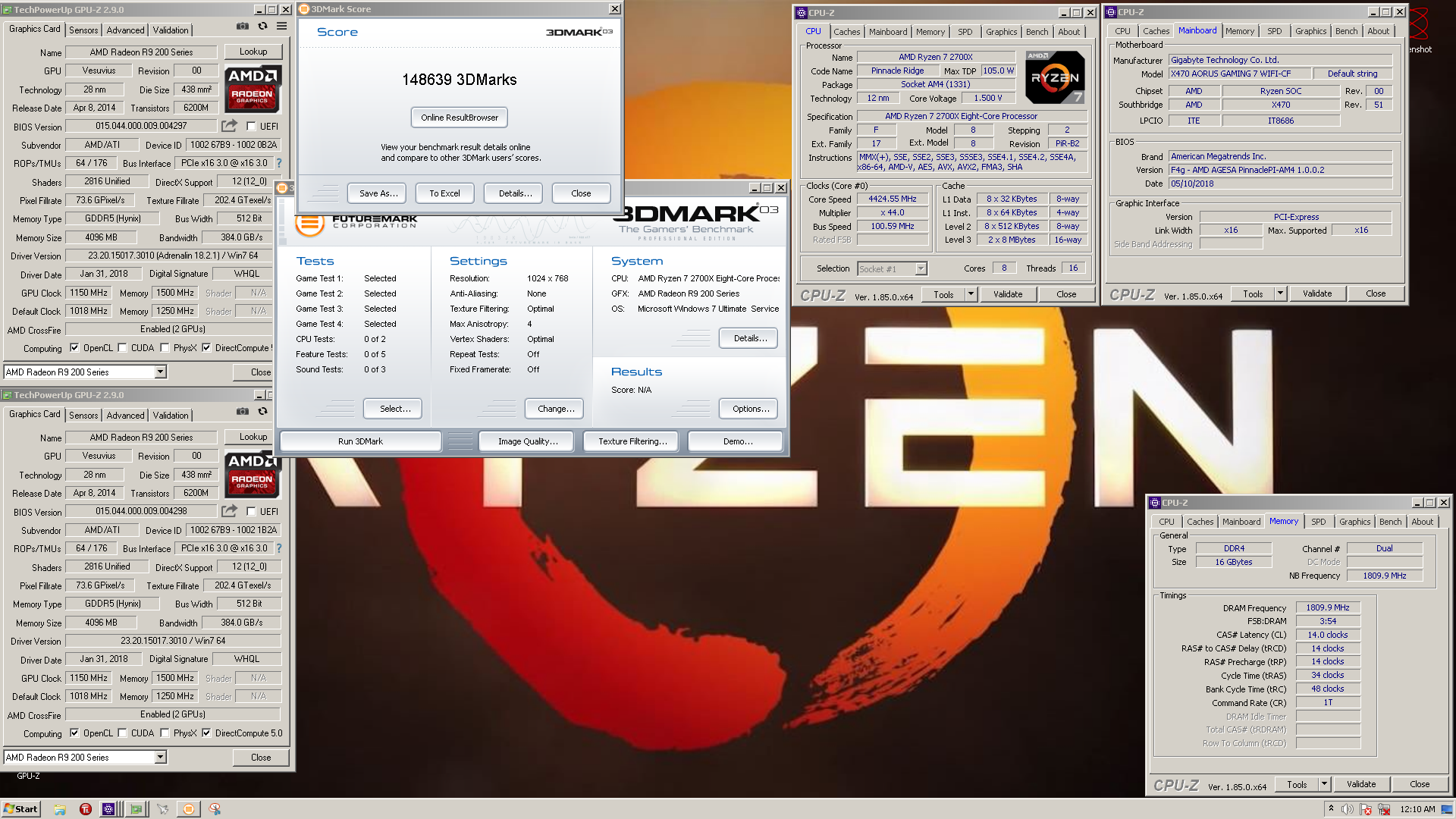Toggle DirectCompute checkbox in upper GPU-Z window
Viewport: 1456px width, 819px height.
point(206,348)
